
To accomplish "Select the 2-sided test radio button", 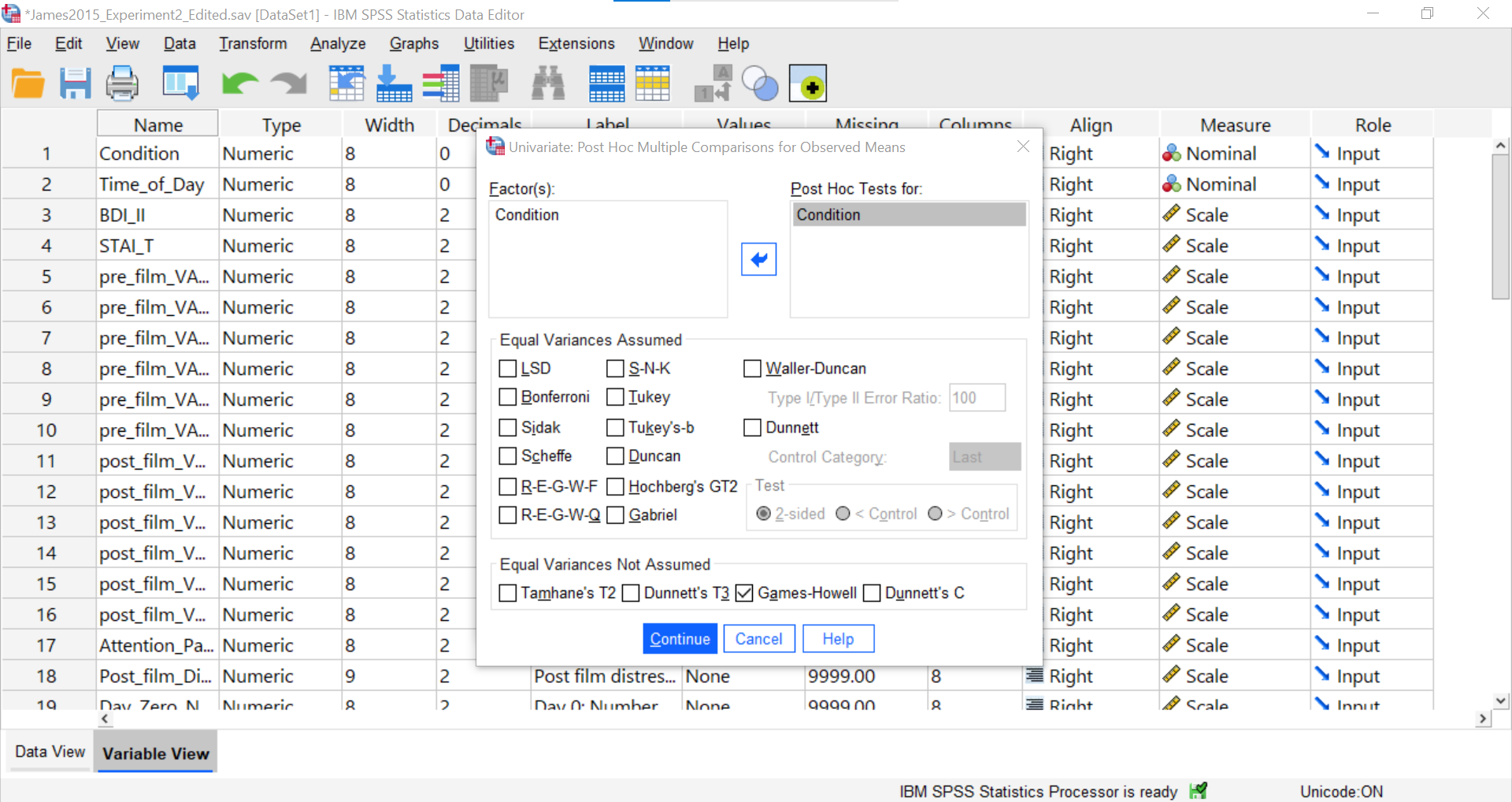I will point(763,514).
